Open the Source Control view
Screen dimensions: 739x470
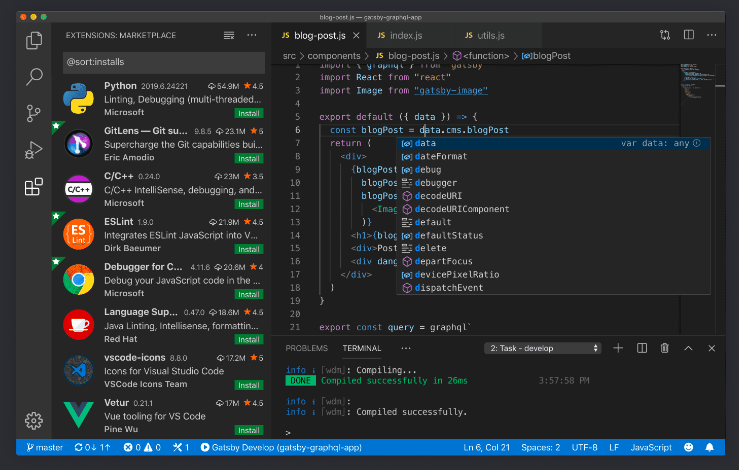pos(34,113)
